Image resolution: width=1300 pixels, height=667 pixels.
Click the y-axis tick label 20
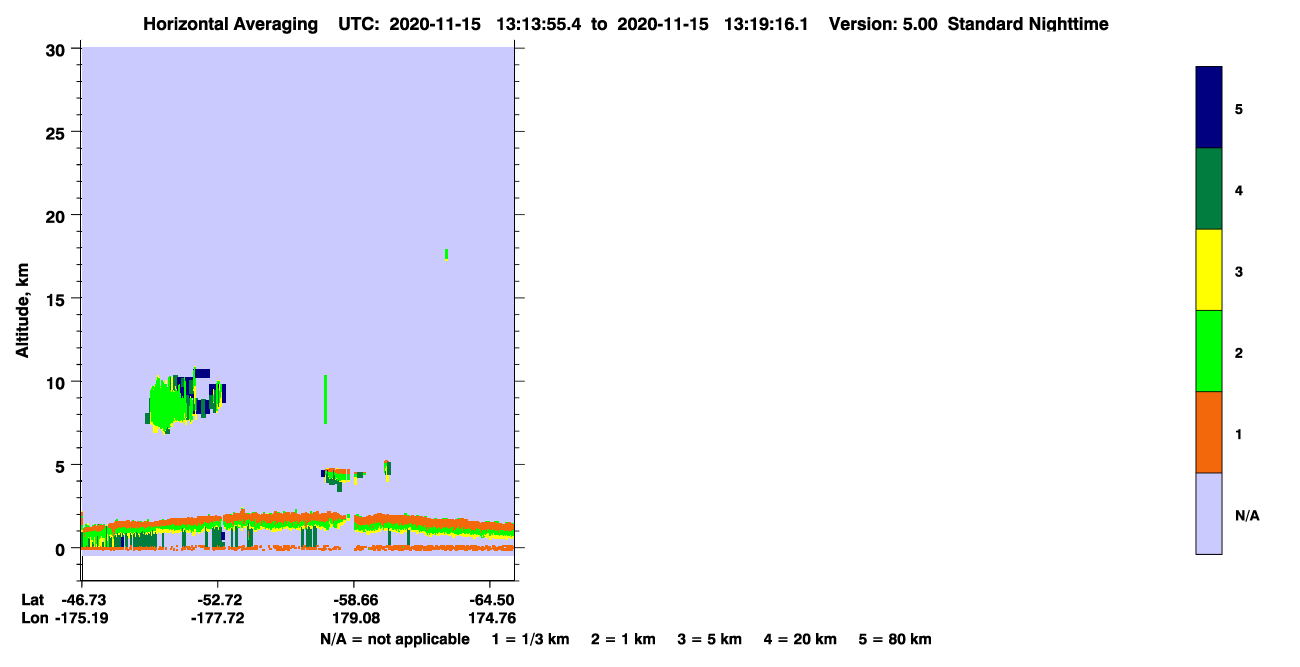point(58,216)
